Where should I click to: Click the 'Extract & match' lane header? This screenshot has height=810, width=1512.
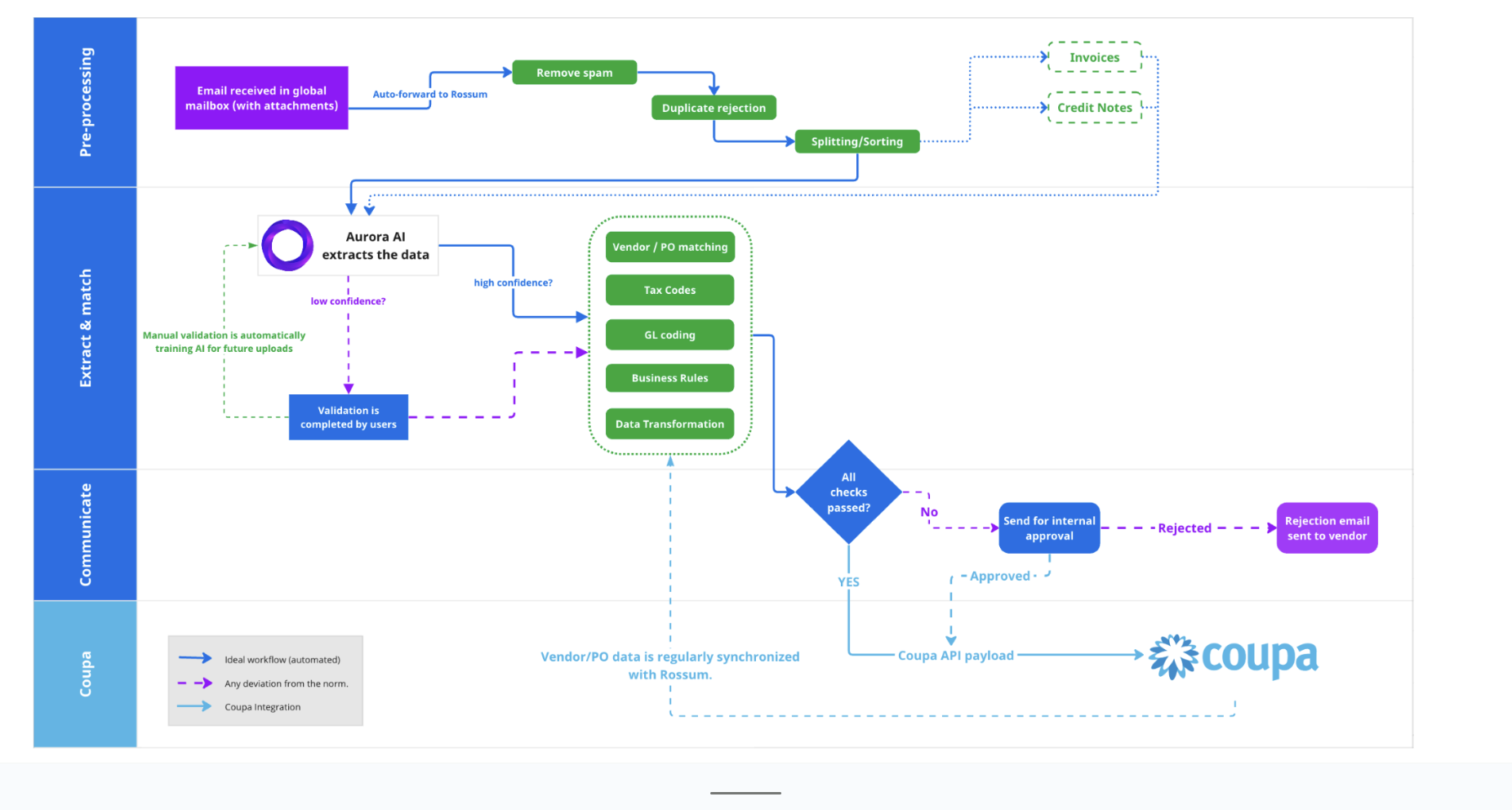pyautogui.click(x=85, y=328)
